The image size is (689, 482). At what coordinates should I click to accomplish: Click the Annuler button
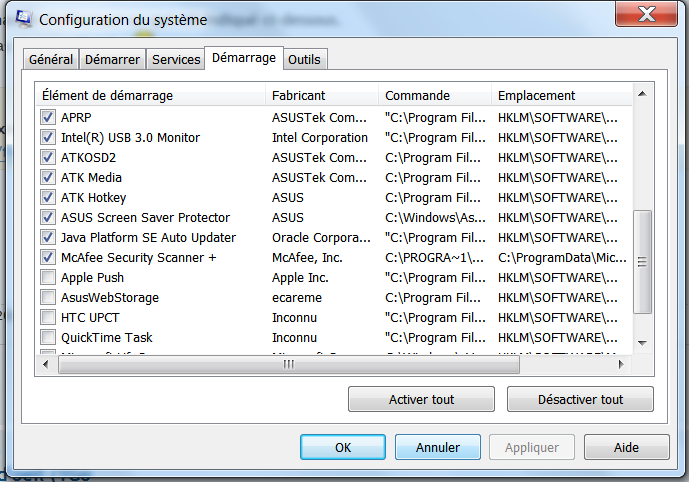click(x=438, y=447)
